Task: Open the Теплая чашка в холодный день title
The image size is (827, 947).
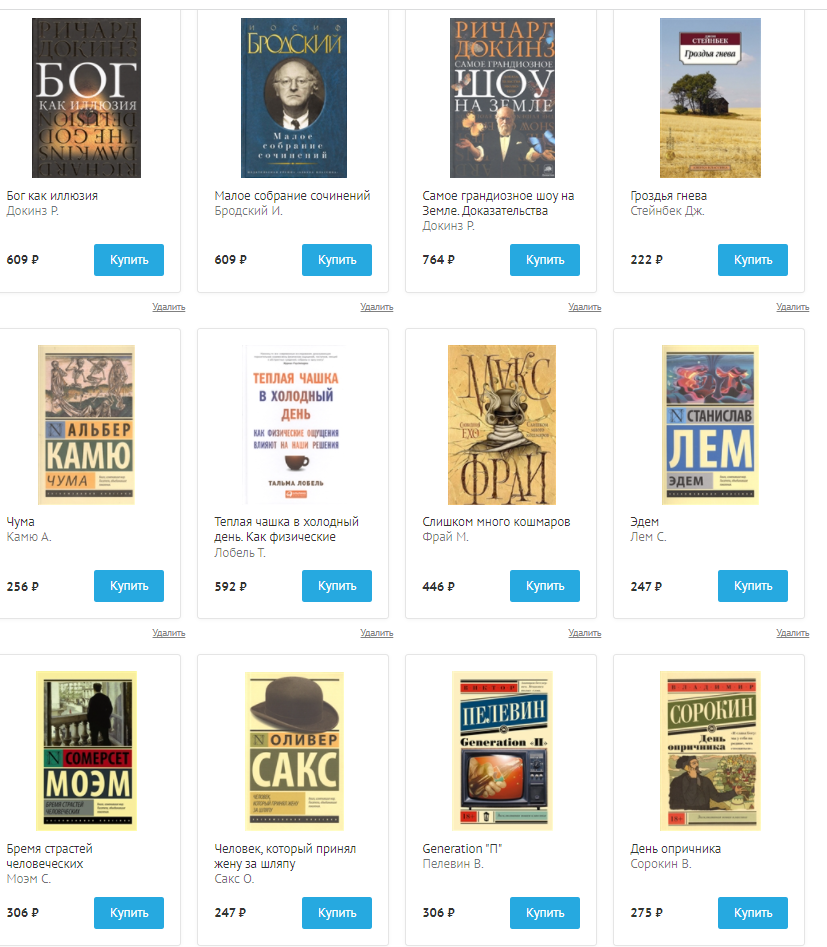Action: (286, 529)
